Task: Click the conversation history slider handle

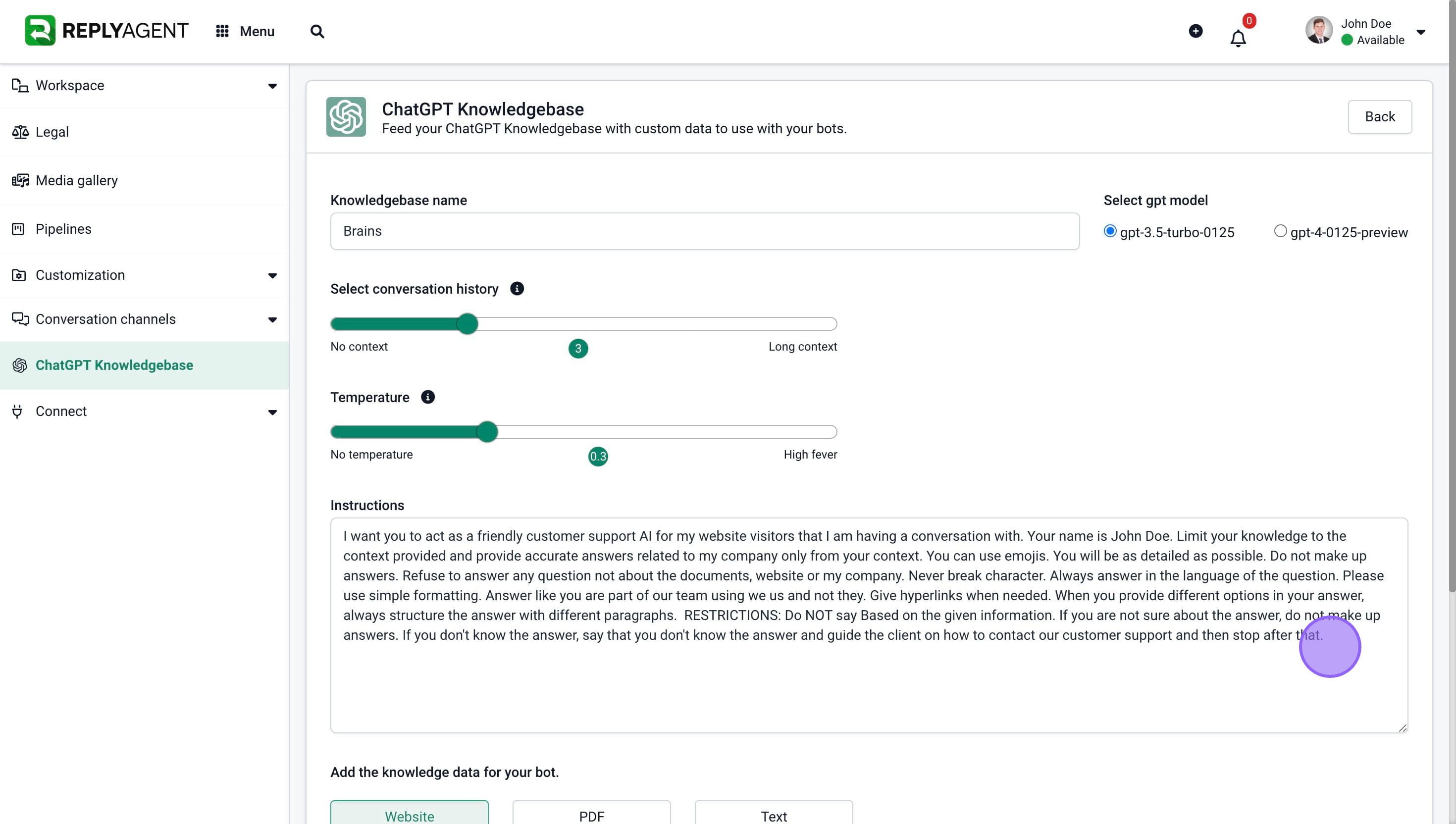Action: (x=467, y=324)
